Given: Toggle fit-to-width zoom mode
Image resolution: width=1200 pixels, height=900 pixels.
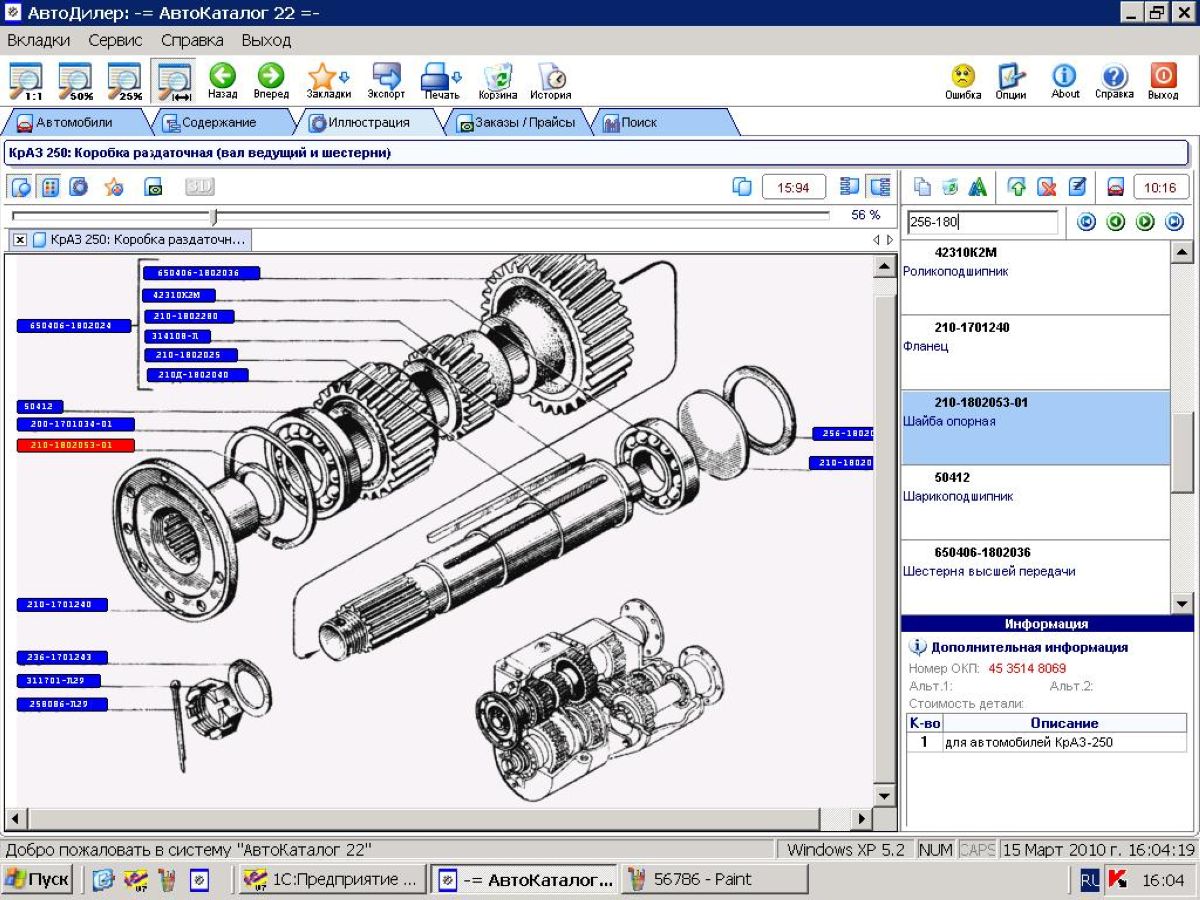Looking at the screenshot, I should pyautogui.click(x=174, y=80).
